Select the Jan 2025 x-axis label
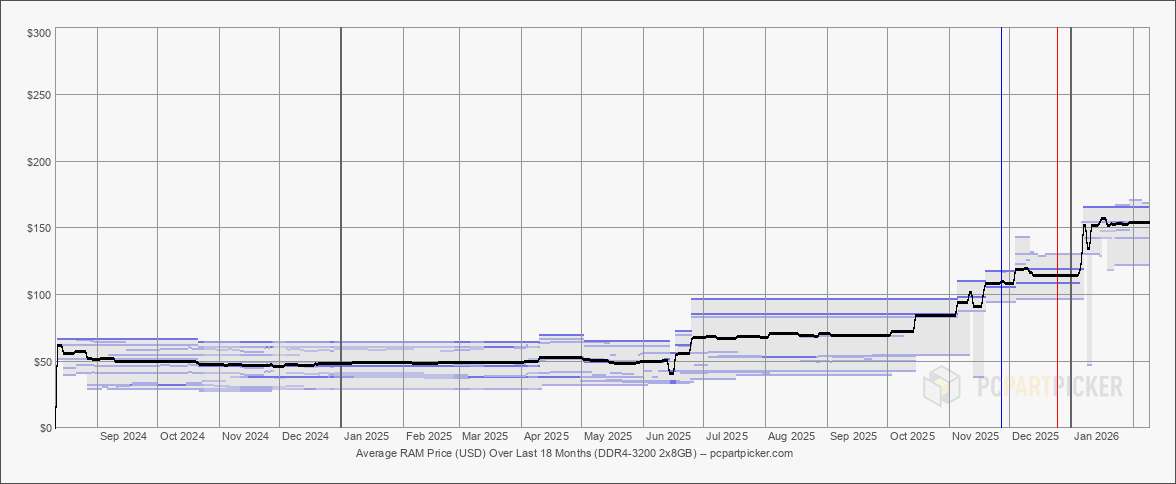This screenshot has width=1176, height=484. pos(367,437)
